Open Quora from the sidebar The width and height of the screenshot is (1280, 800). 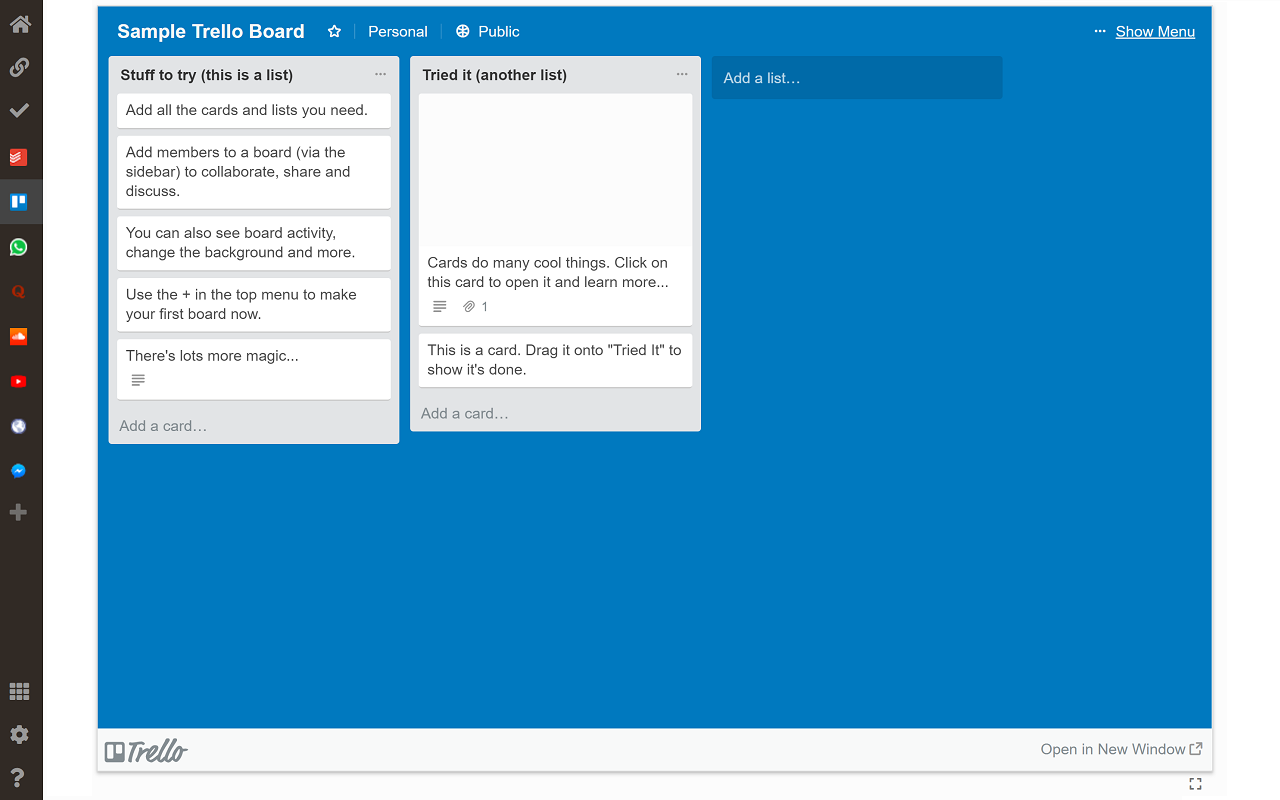click(x=18, y=292)
